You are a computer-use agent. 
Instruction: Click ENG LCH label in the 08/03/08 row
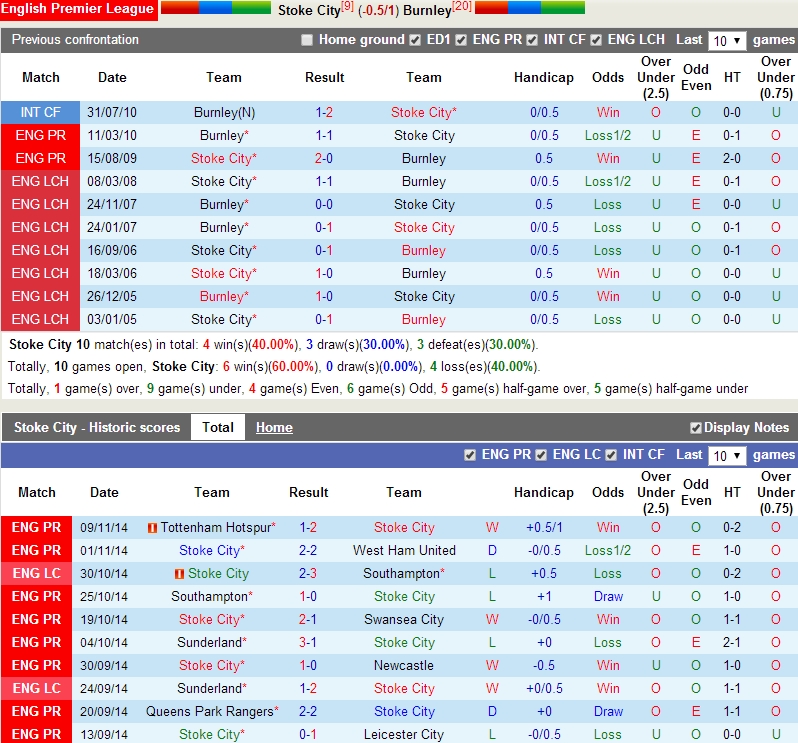(40, 181)
